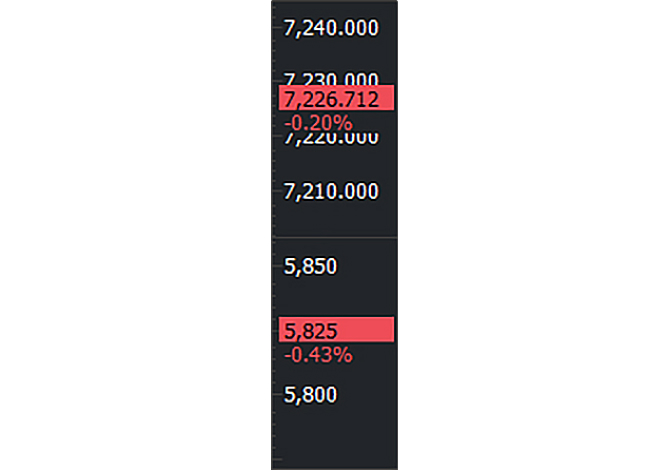Click the partially hidden 7,220.000 axis label
Viewport: 669px width, 470px height.
coord(331,141)
